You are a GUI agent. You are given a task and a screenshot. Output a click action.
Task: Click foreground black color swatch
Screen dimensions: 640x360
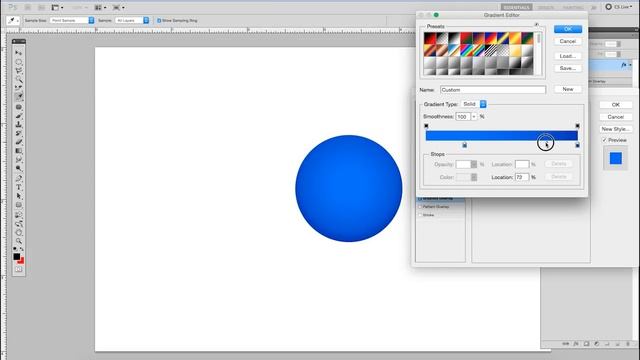pos(16,256)
